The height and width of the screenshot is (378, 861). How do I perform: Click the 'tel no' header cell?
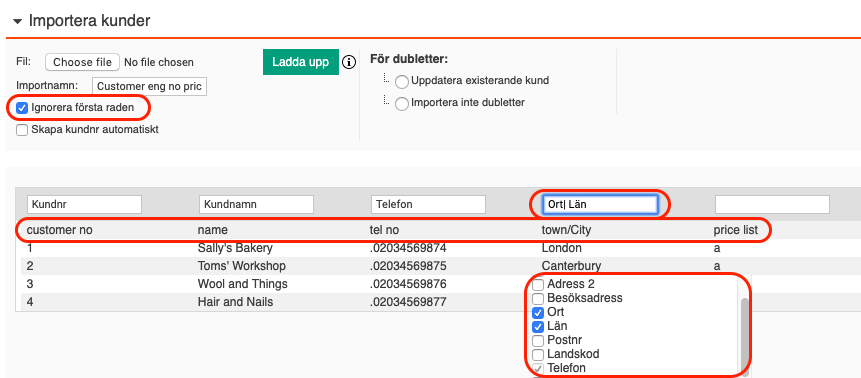click(x=384, y=230)
